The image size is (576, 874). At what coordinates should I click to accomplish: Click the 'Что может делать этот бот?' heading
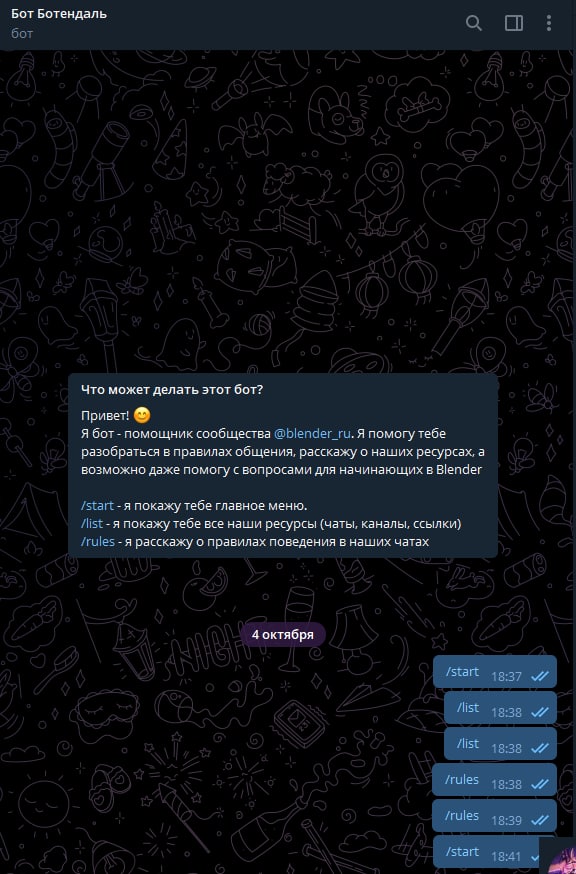pos(172,390)
